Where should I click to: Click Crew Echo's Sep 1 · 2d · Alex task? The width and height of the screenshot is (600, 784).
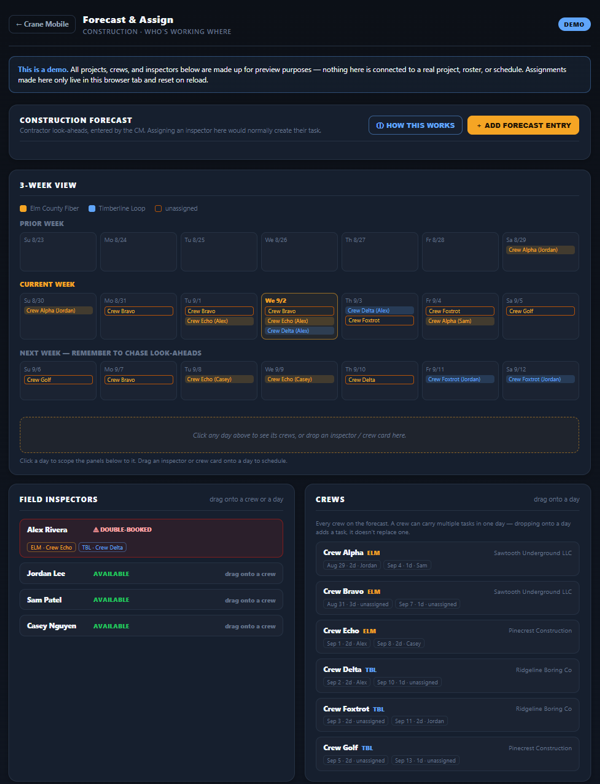tap(347, 644)
